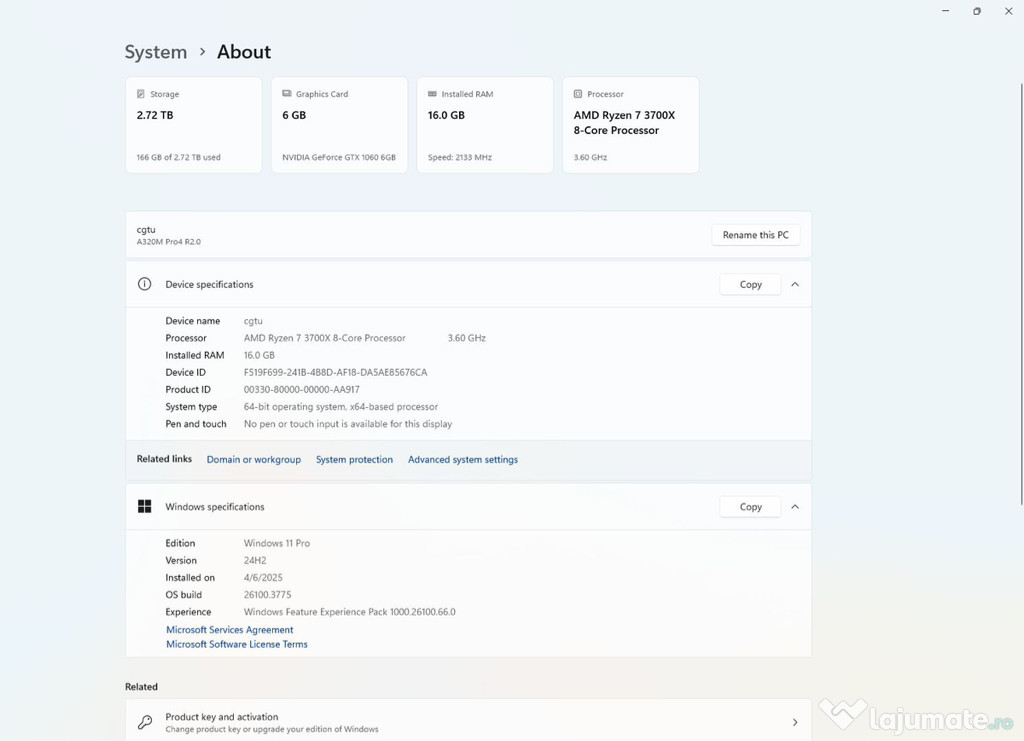1024x741 pixels.
Task: Collapse the Windows specifications section
Action: pos(795,507)
